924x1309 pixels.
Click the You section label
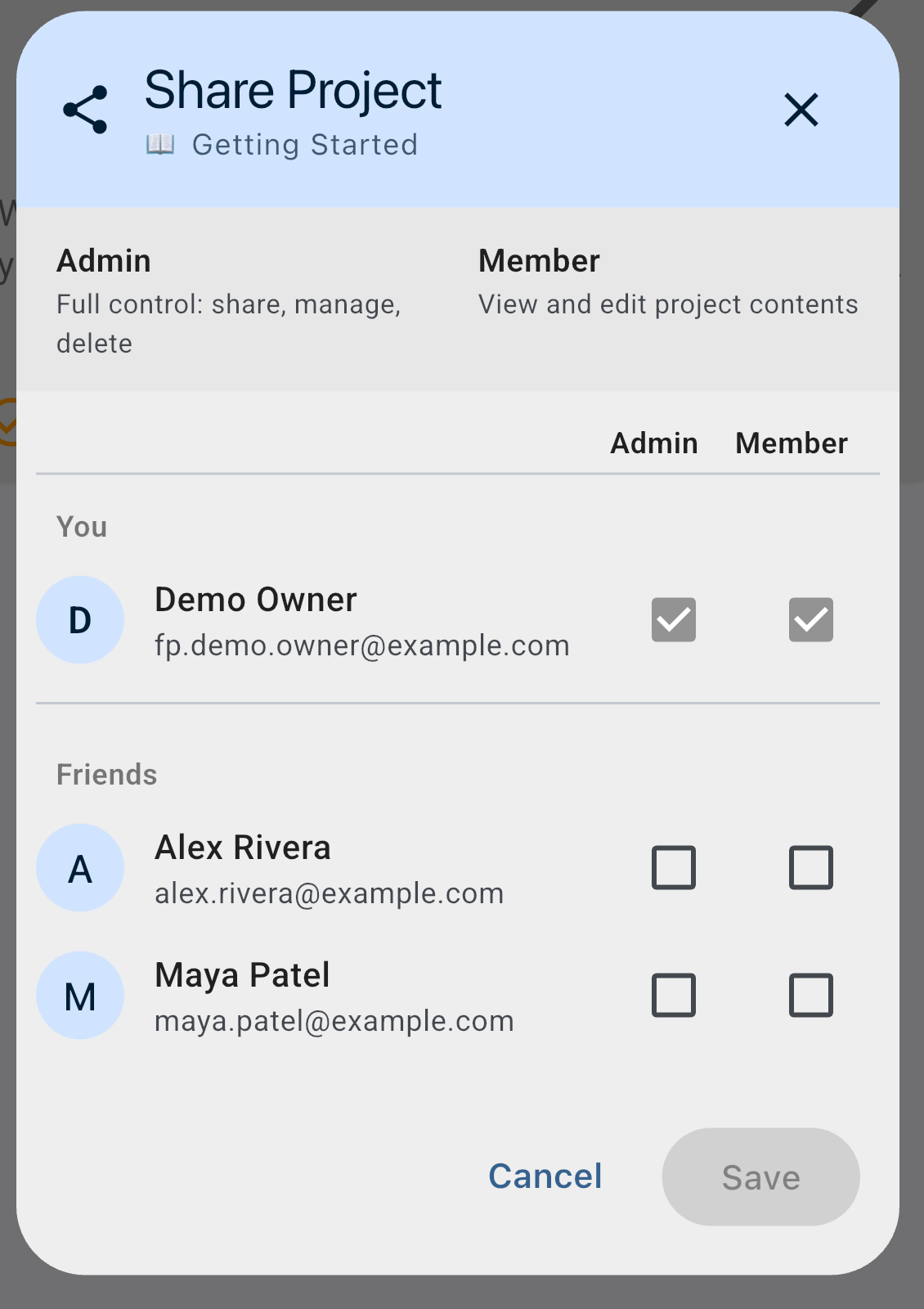pos(82,526)
